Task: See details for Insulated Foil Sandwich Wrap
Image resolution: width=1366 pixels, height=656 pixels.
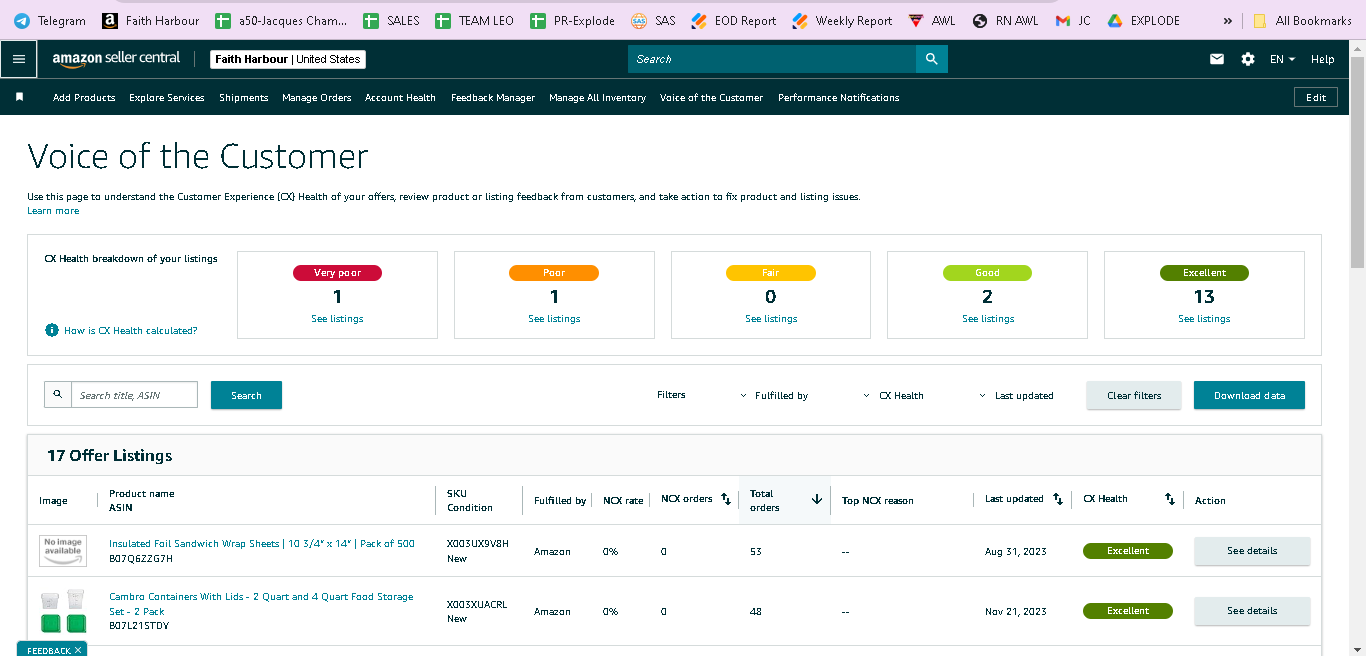Action: tap(1252, 551)
